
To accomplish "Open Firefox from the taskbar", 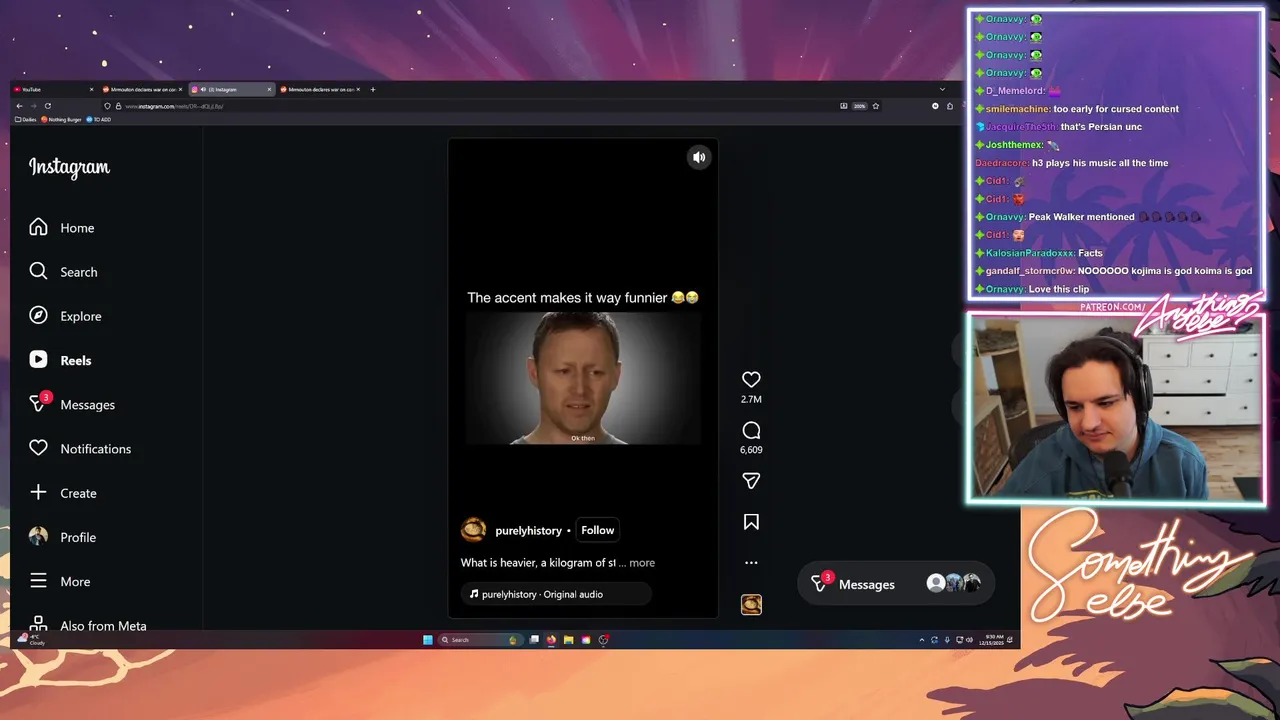I will pyautogui.click(x=551, y=640).
